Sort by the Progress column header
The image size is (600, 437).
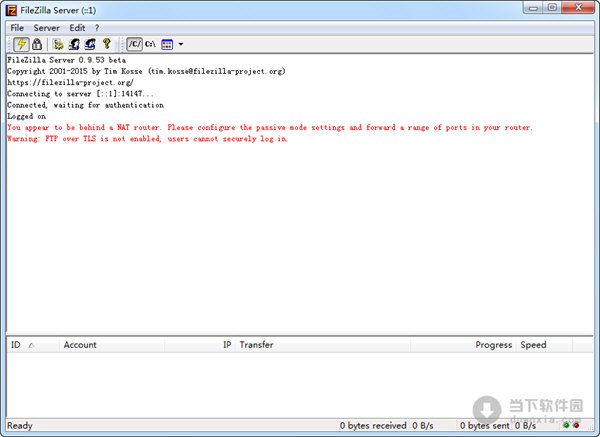(x=463, y=345)
